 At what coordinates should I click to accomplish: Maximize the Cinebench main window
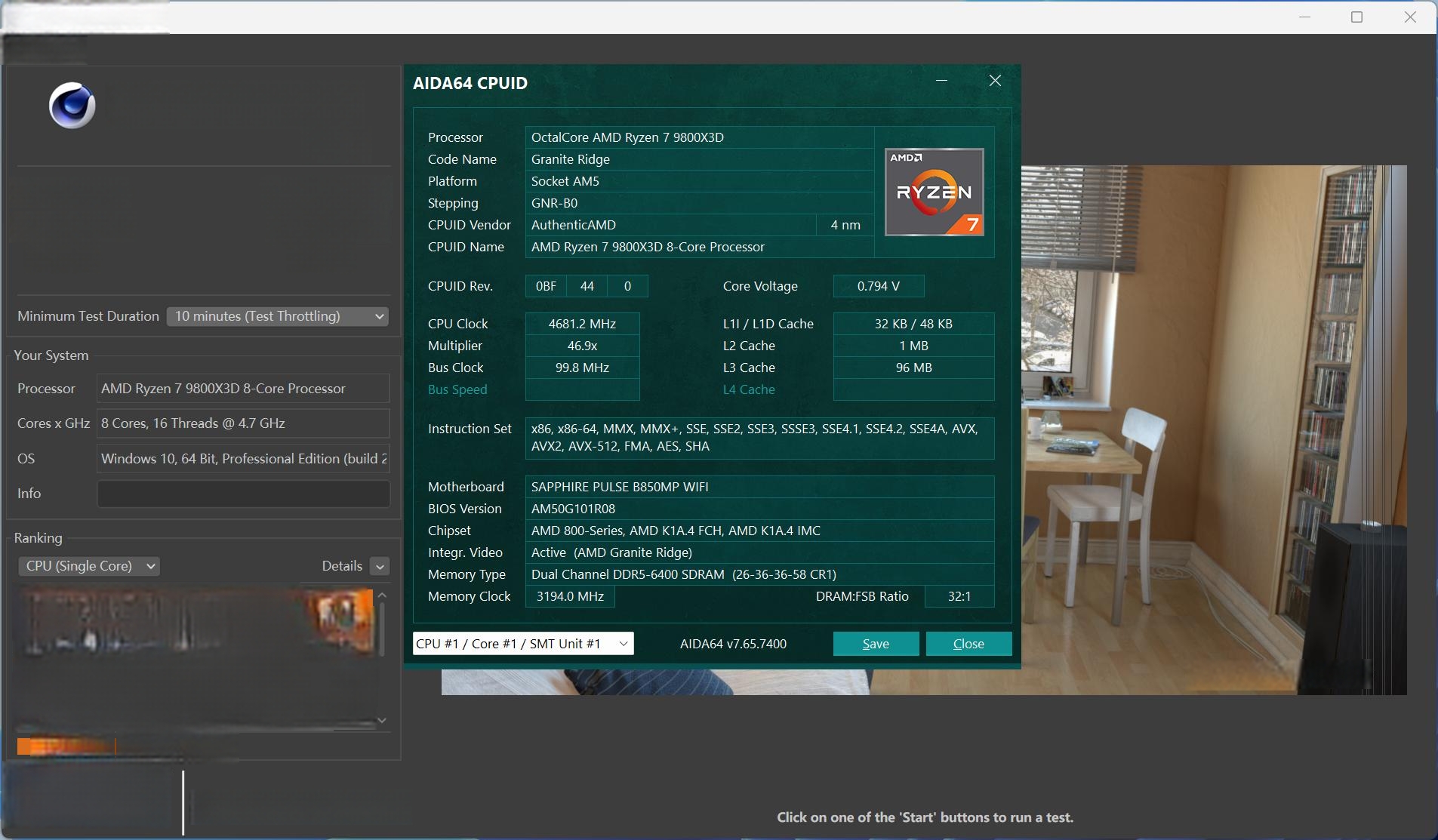(1356, 17)
